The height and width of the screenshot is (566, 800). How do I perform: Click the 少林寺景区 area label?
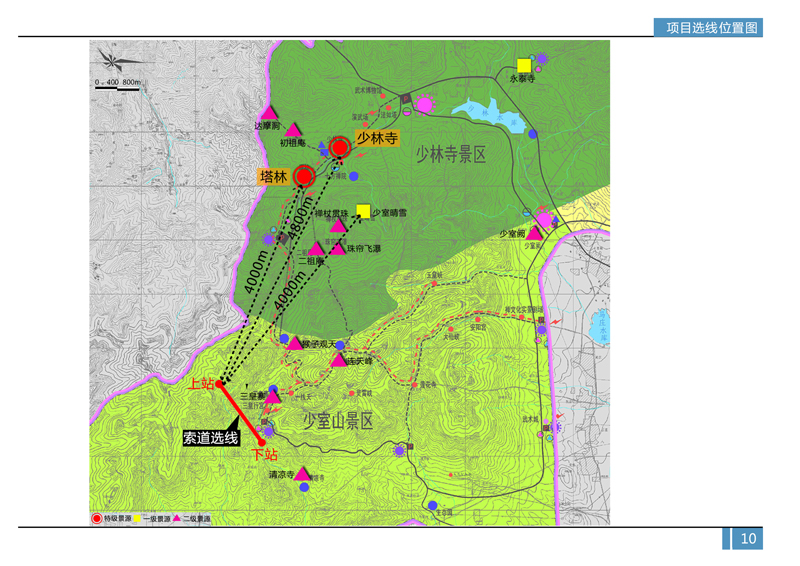(451, 154)
